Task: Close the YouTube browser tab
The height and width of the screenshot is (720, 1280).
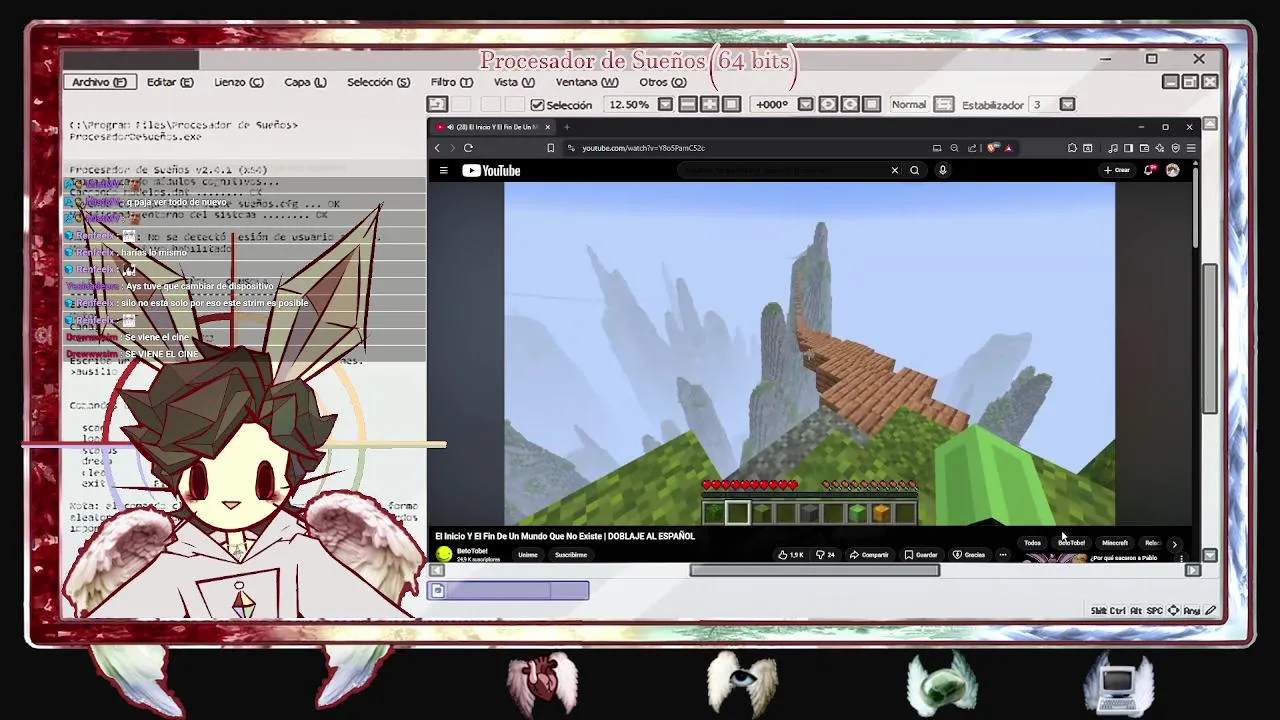Action: [548, 127]
